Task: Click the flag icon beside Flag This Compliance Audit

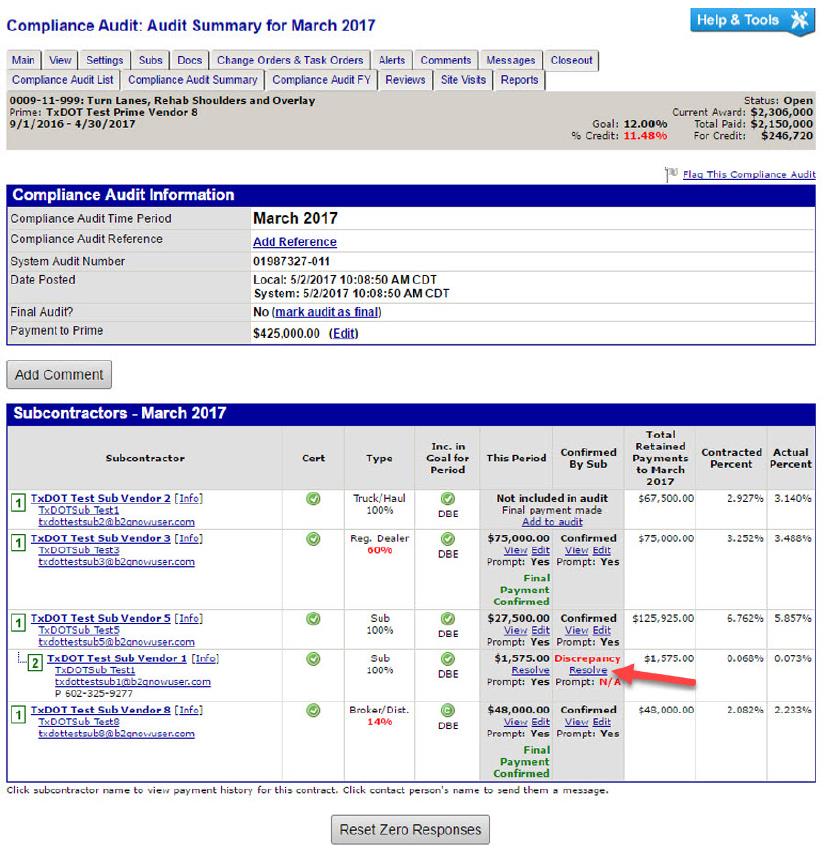Action: [x=672, y=175]
